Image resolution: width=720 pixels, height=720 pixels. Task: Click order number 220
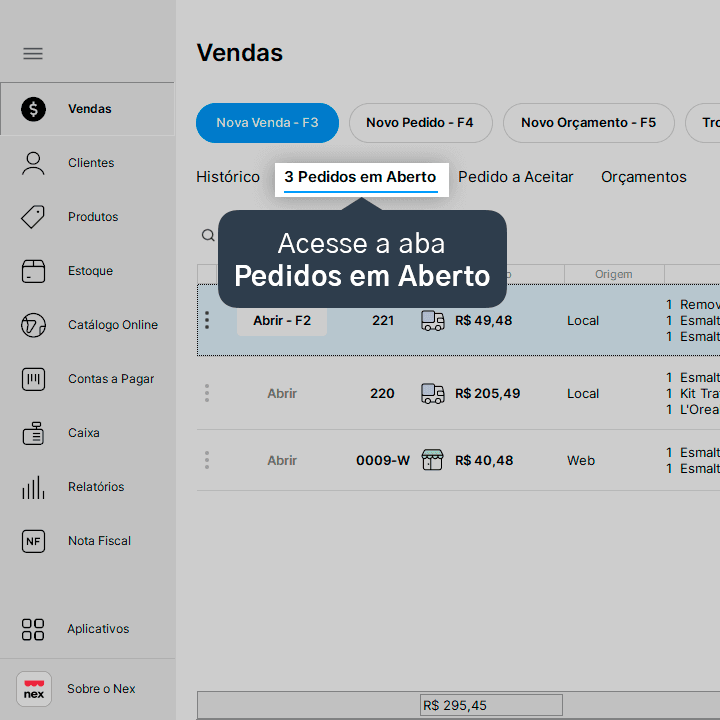(382, 394)
